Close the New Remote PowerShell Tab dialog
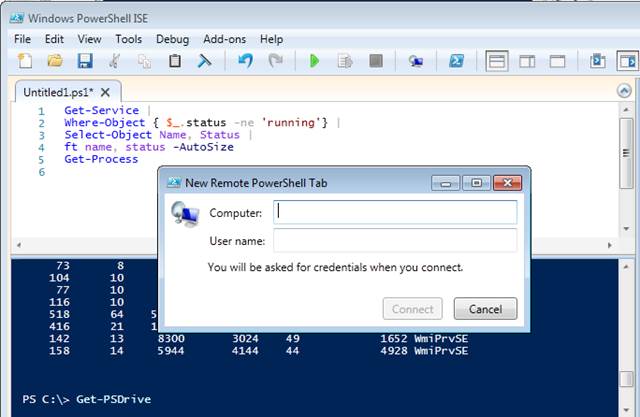 click(x=507, y=183)
